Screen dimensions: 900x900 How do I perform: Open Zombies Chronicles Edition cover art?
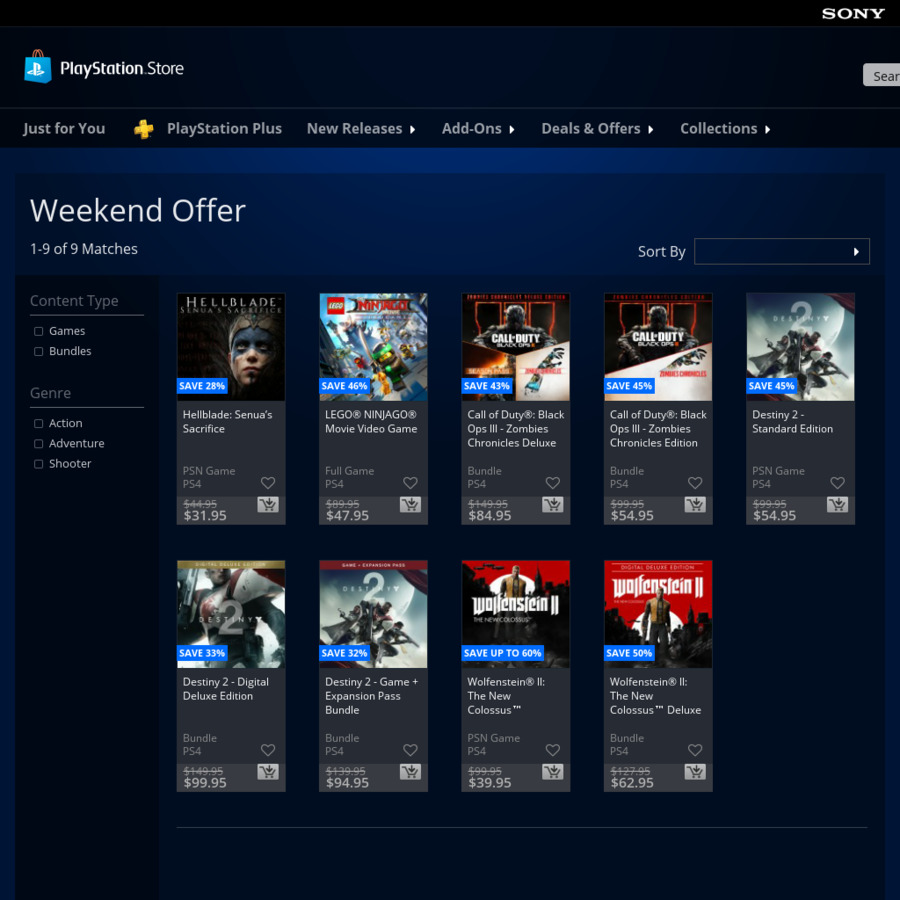[658, 347]
